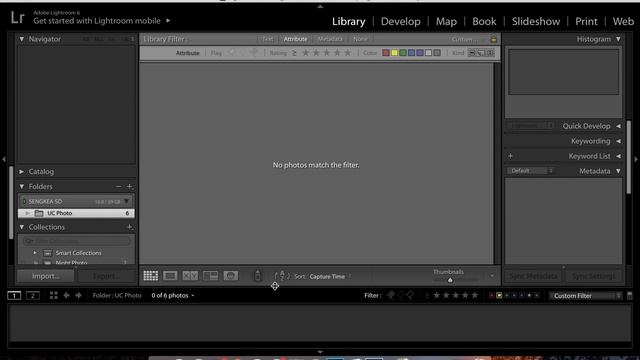The height and width of the screenshot is (360, 640).
Task: Set Attribute rating filter to one star
Action: click(x=305, y=53)
